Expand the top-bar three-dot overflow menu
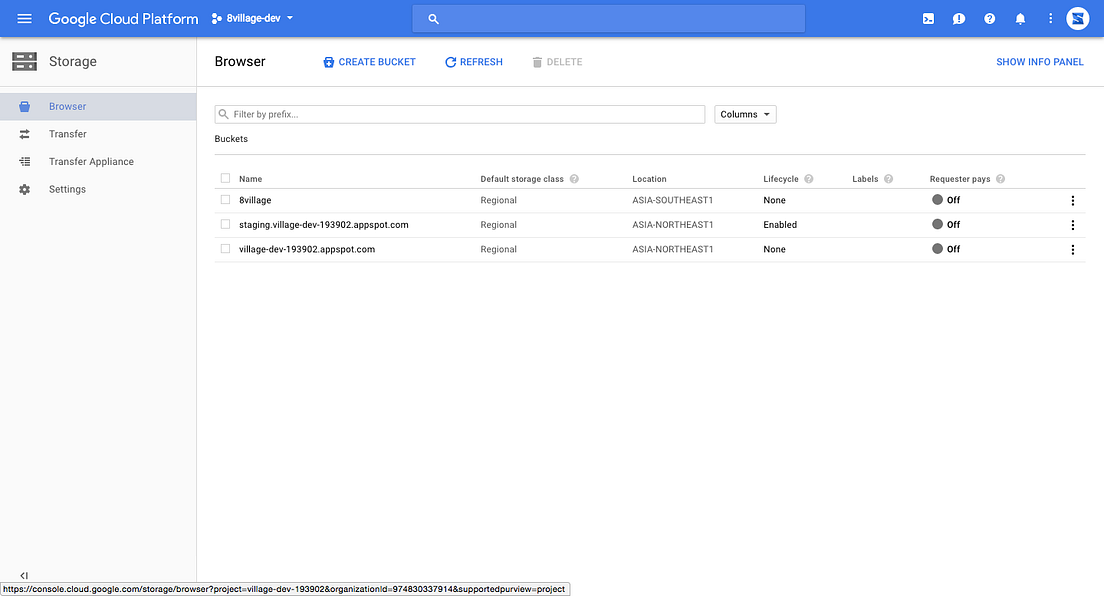This screenshot has width=1104, height=596. 1049,18
